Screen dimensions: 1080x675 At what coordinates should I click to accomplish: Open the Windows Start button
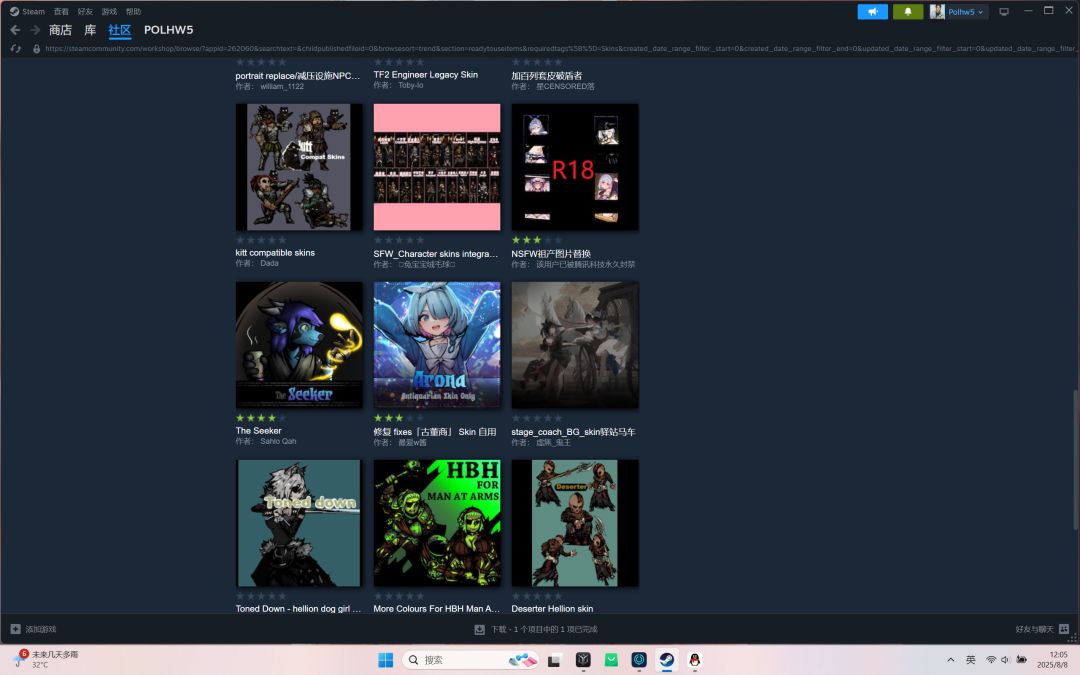point(386,660)
